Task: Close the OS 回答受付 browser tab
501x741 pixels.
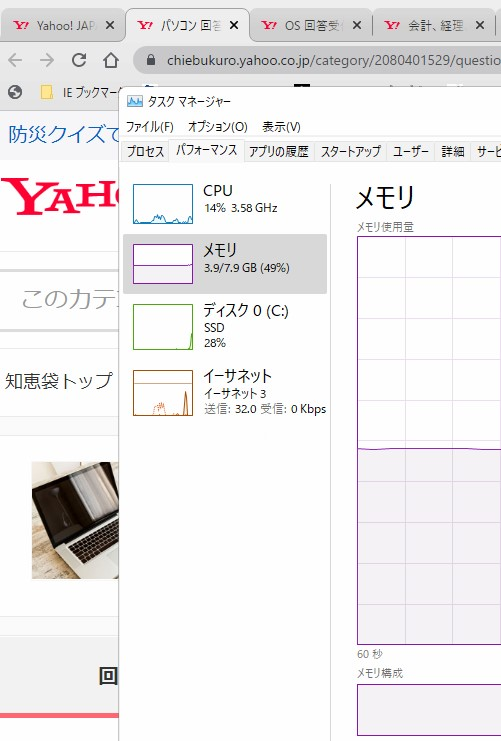Action: pyautogui.click(x=357, y=25)
